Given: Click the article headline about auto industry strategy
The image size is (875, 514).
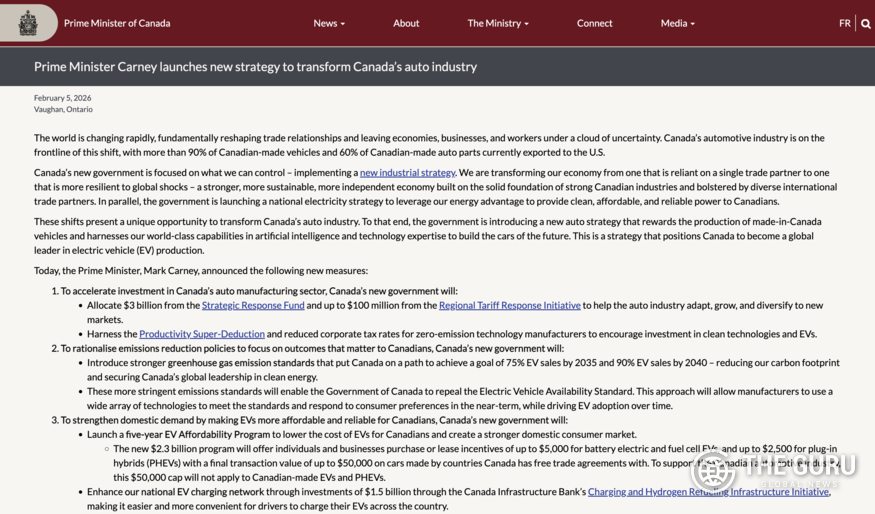Looking at the screenshot, I should tap(255, 67).
